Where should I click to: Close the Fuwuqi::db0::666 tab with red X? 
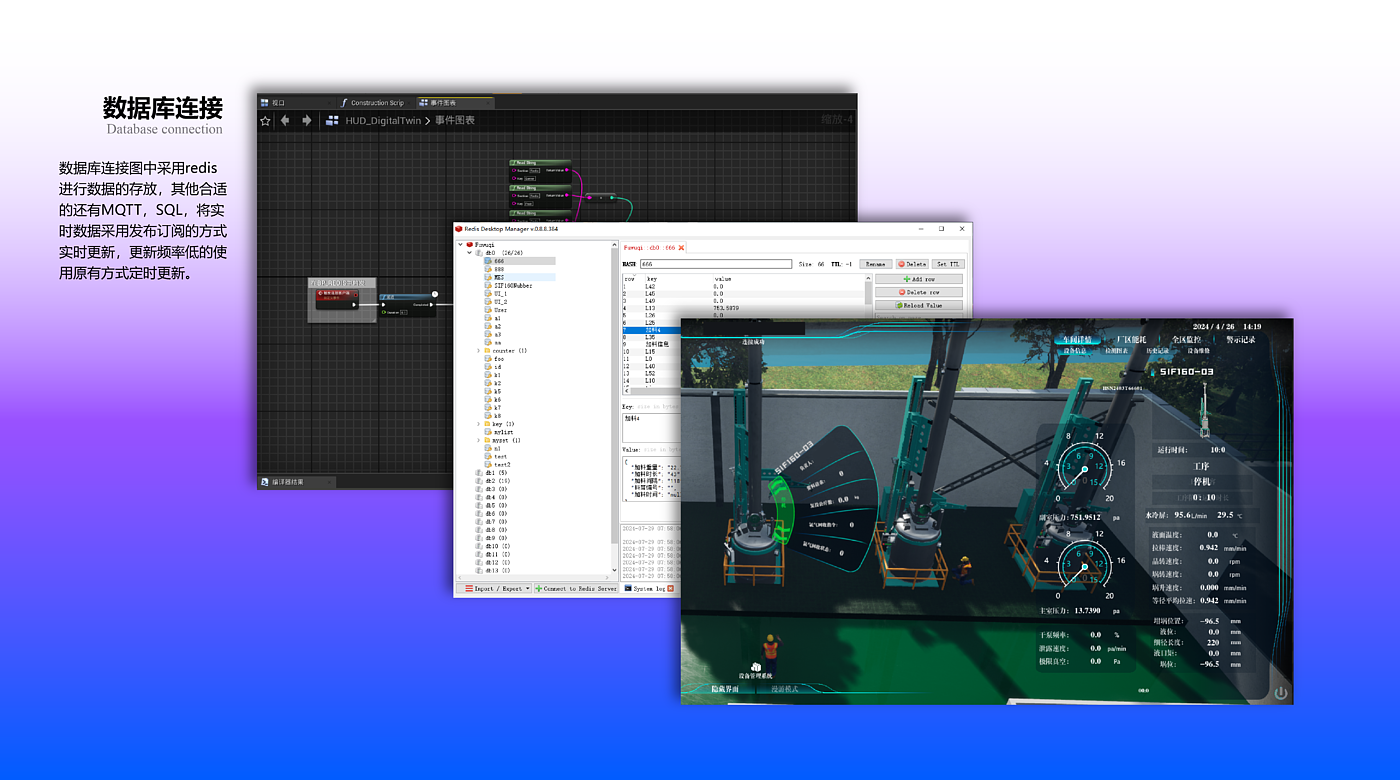pyautogui.click(x=681, y=247)
